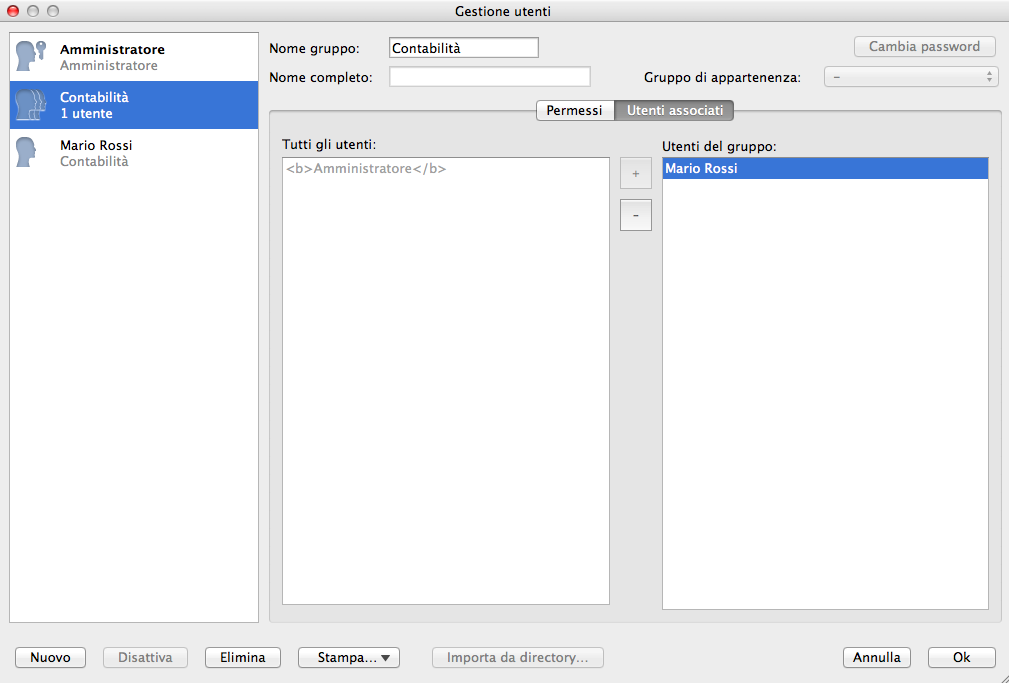
Task: Switch to the Permessi tab
Action: pyautogui.click(x=574, y=111)
